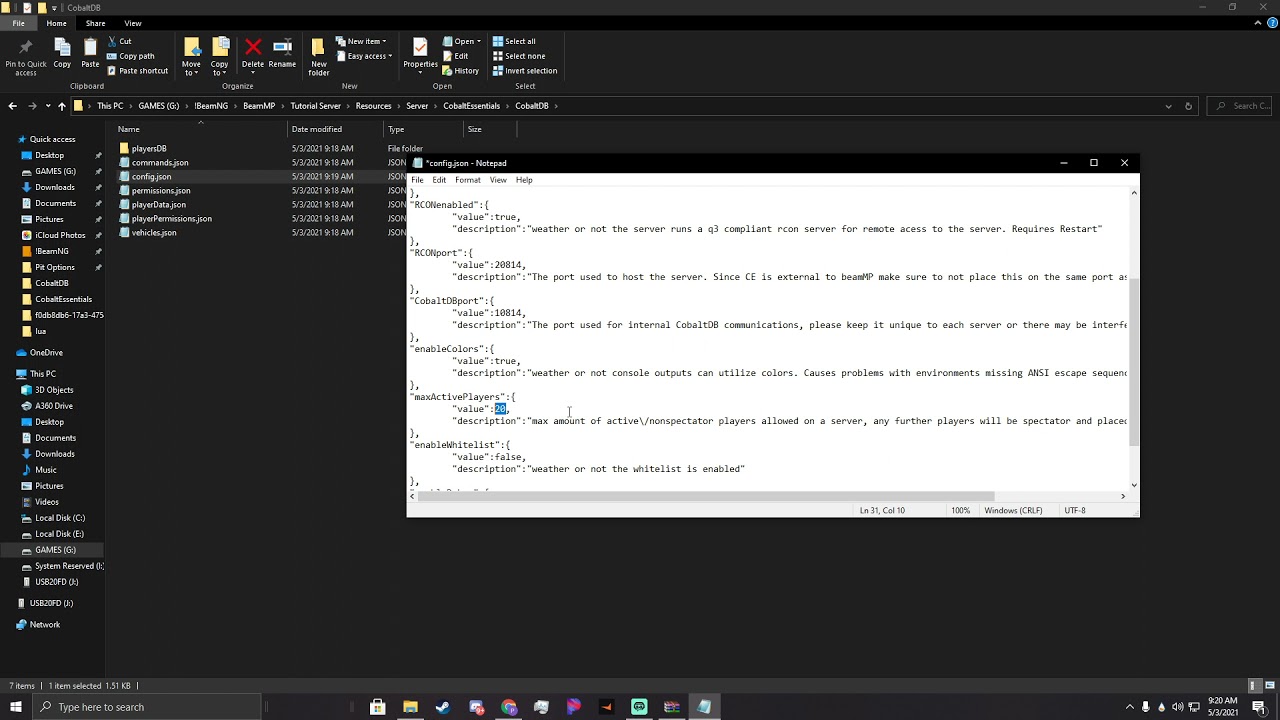Open iCloud Photos in sidebar
The width and height of the screenshot is (1280, 720).
[60, 235]
